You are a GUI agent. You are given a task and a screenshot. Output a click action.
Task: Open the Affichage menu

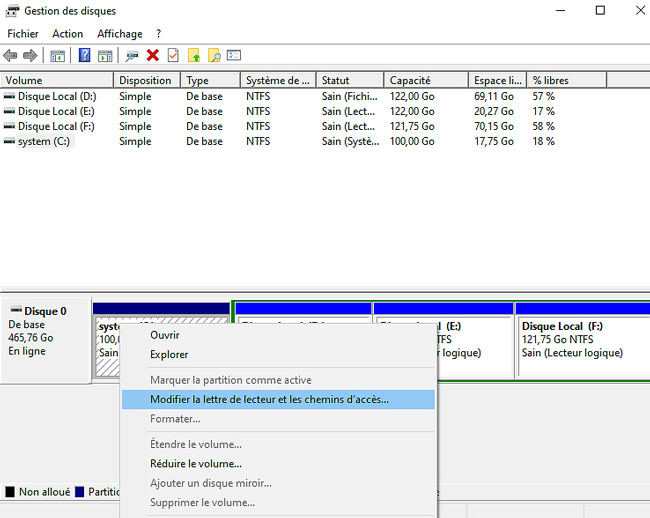click(120, 34)
